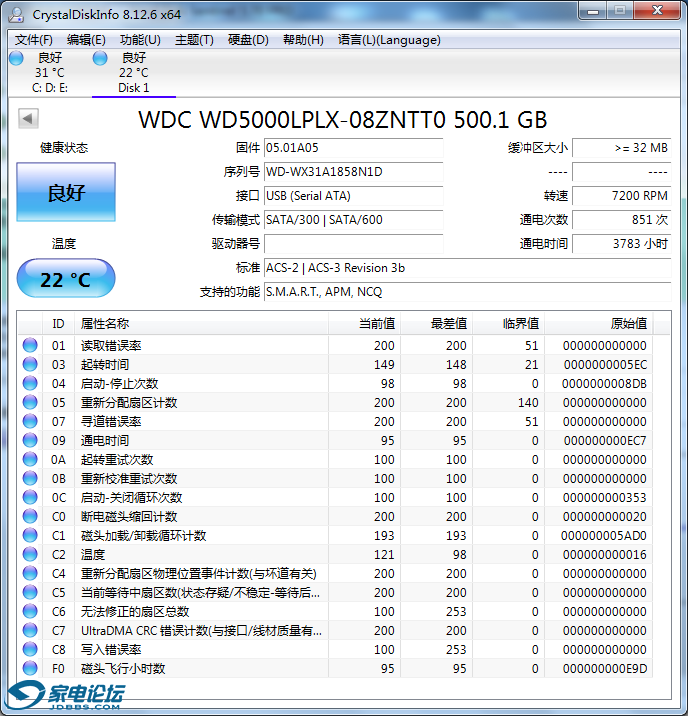Click the 通电次数 value 851 次
This screenshot has width=688, height=716.
pos(621,220)
